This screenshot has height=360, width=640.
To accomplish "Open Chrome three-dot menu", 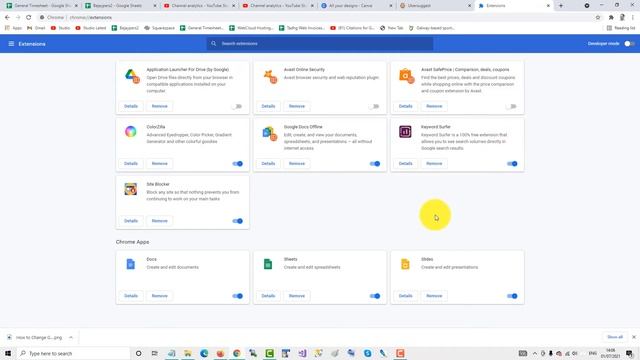I will 633,18.
